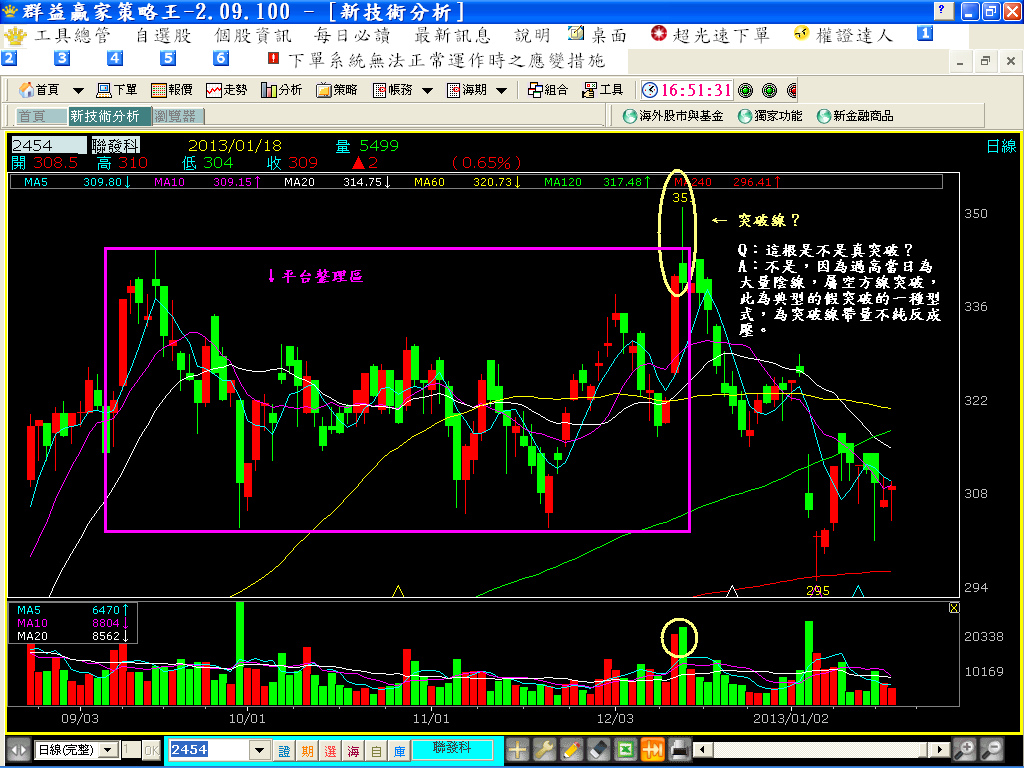Switch to desktop page 2

[x=9, y=58]
